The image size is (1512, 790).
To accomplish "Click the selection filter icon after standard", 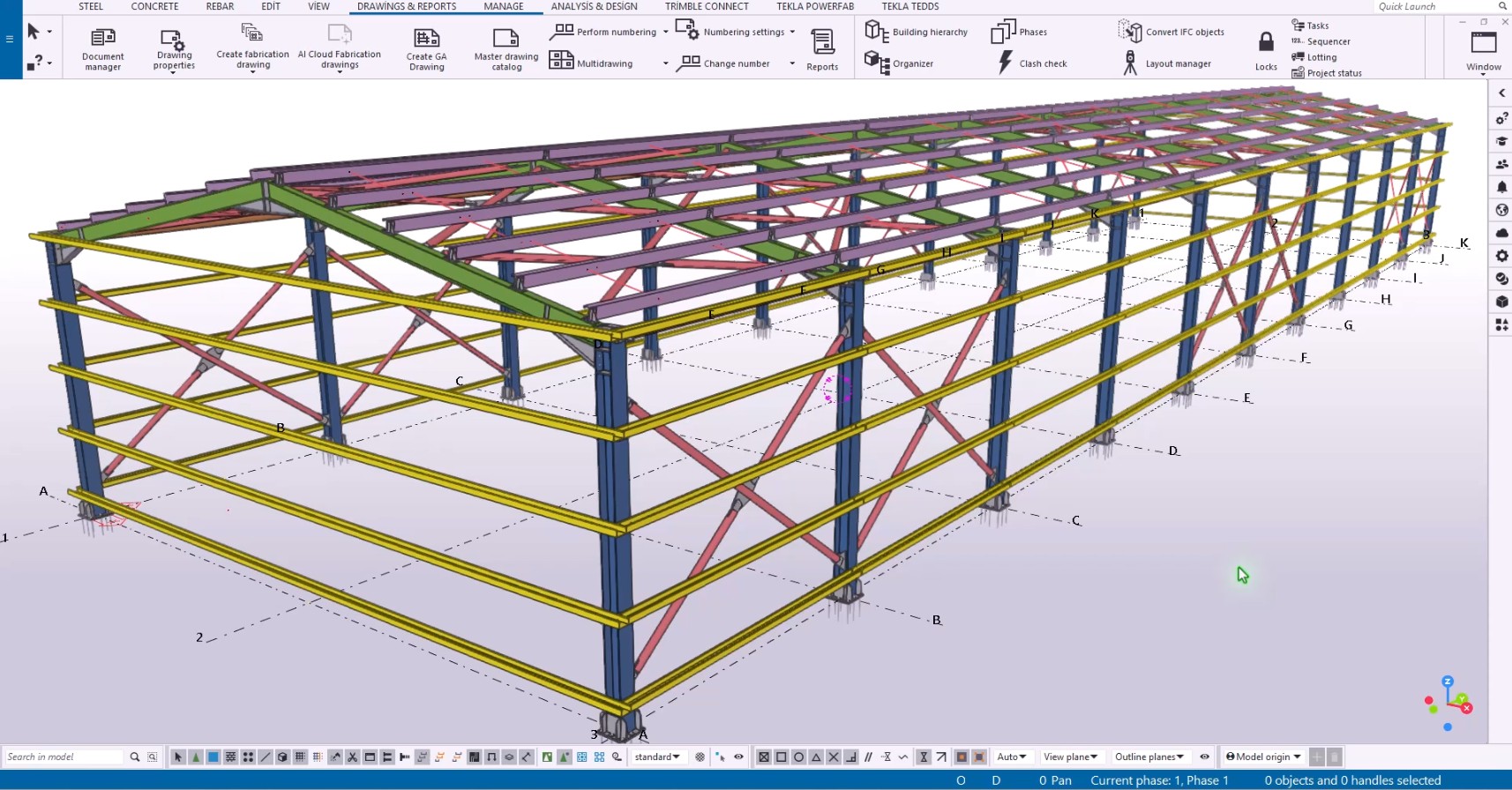I will click(700, 756).
